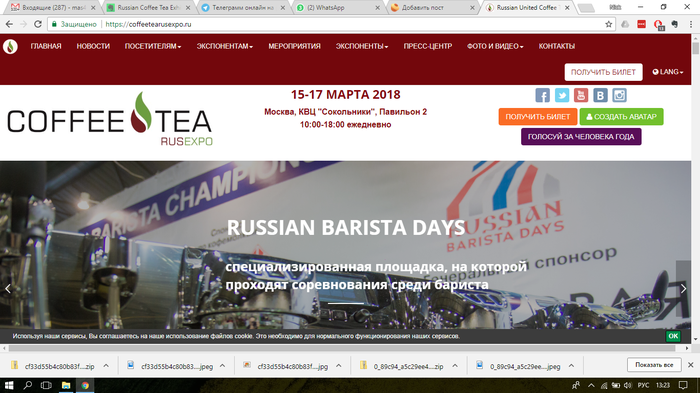Bookmark page with the star icon
Image resolution: width=700 pixels, height=393 pixels.
tap(608, 24)
